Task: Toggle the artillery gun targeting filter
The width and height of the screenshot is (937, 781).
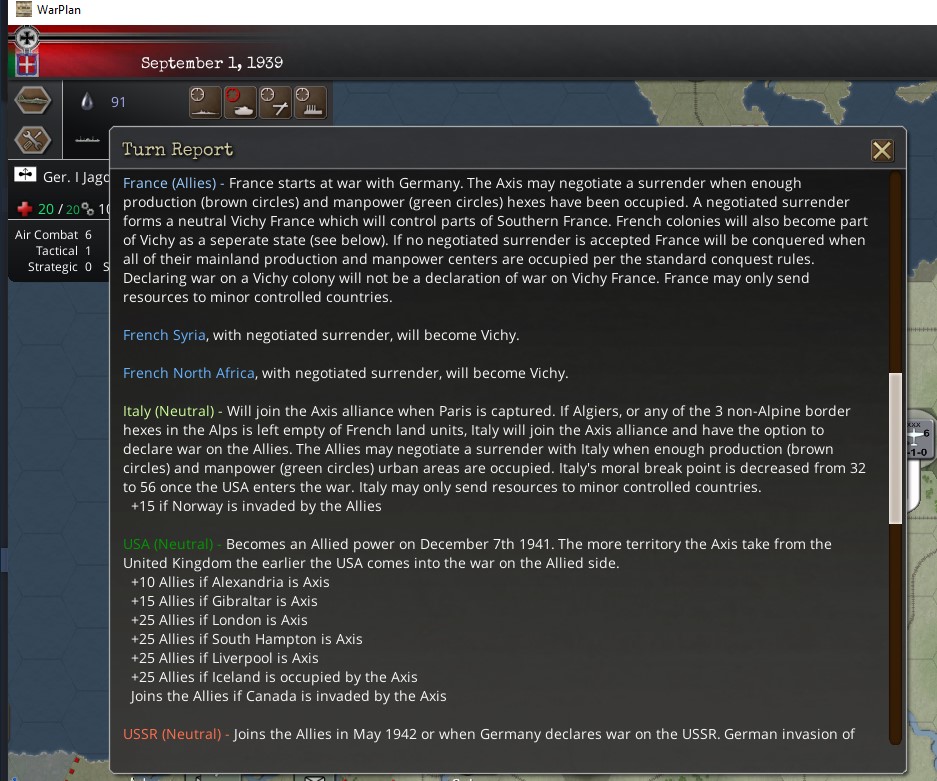Action: (275, 102)
